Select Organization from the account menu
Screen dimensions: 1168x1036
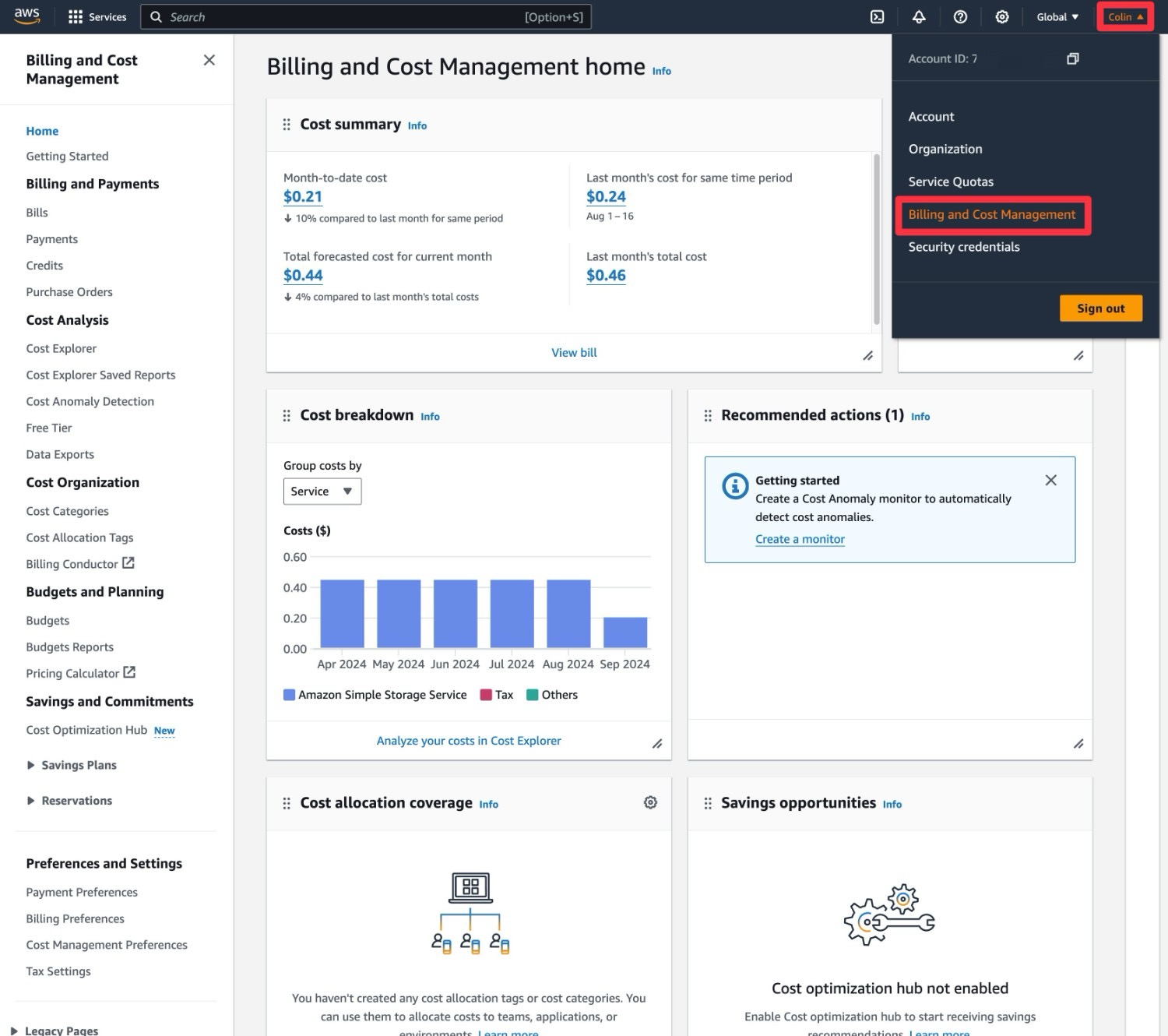tap(945, 150)
